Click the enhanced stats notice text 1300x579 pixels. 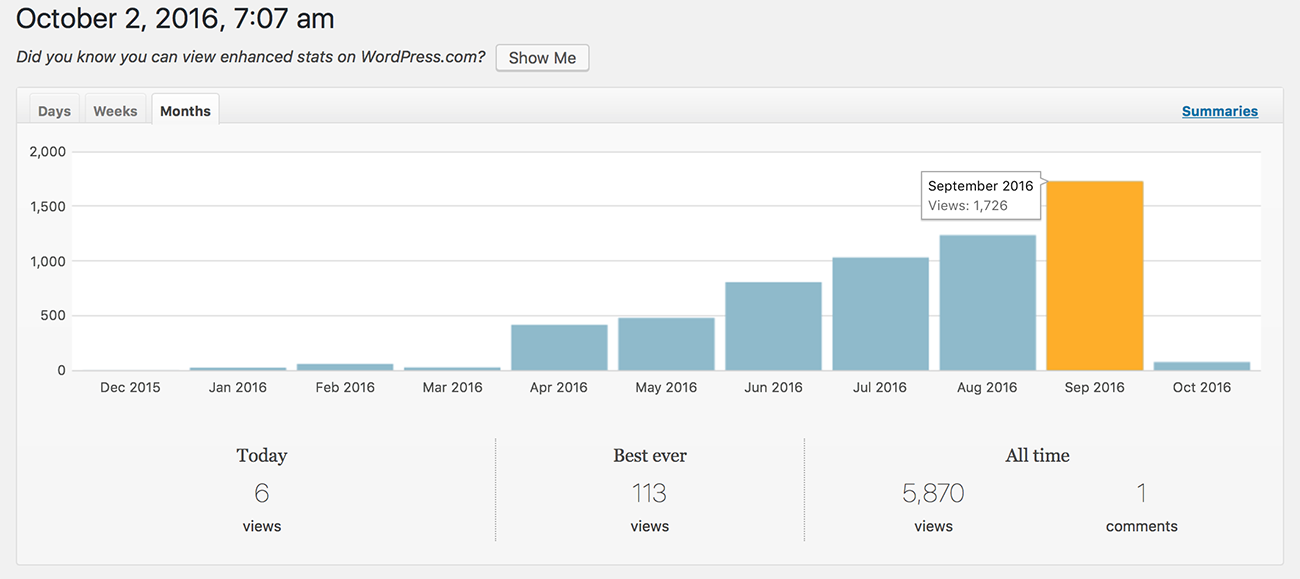(x=251, y=57)
